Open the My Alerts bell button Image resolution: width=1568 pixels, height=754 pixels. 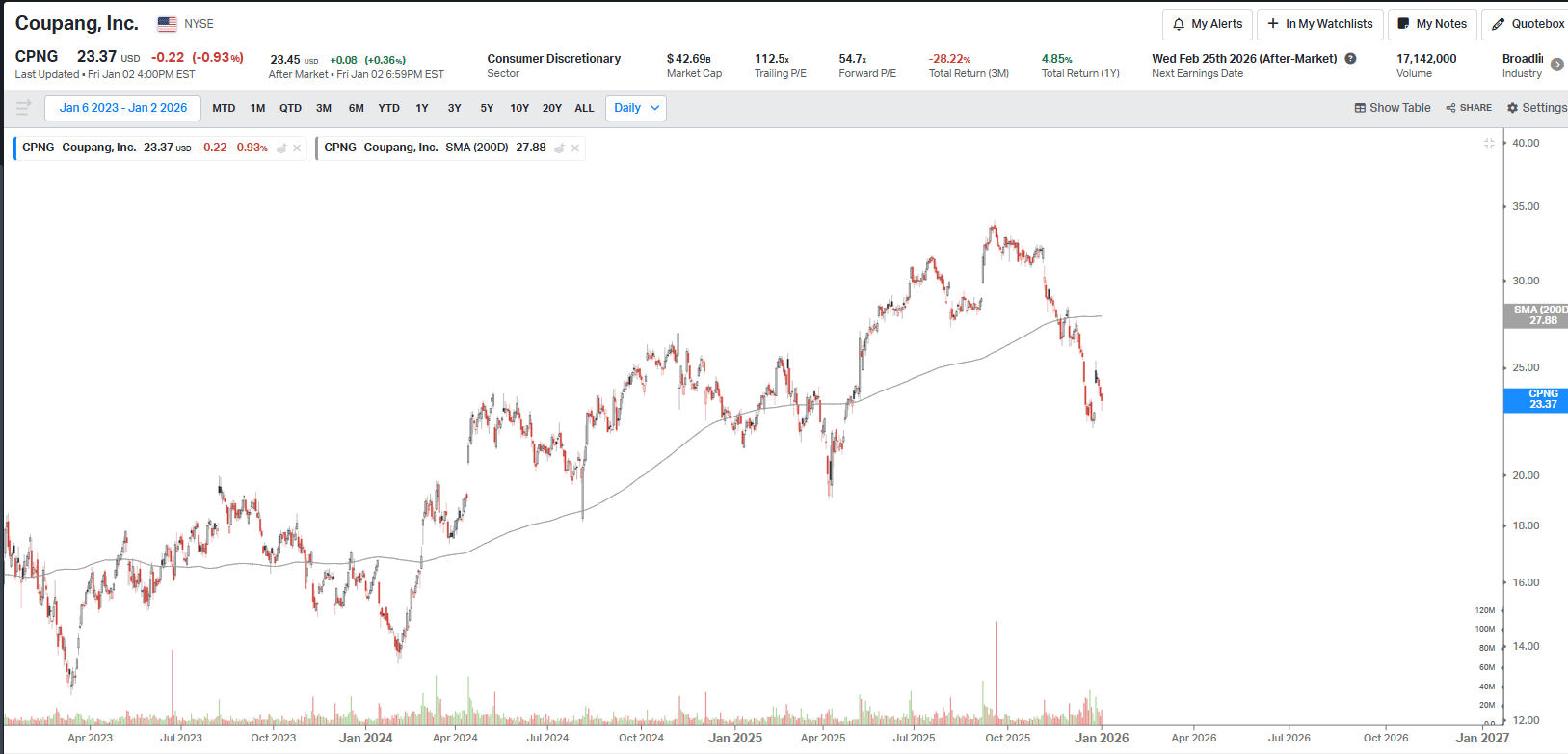[x=1208, y=24]
